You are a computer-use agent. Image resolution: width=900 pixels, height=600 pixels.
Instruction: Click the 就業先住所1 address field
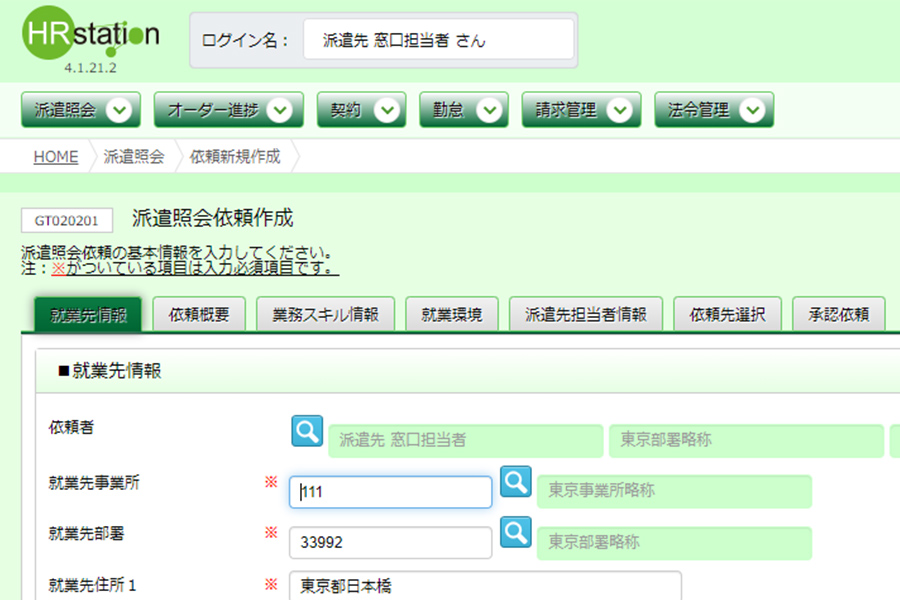coord(485,586)
